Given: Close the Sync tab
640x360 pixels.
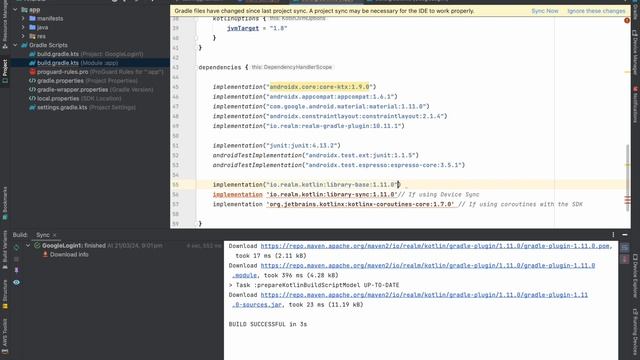Looking at the screenshot, I should (x=54, y=235).
